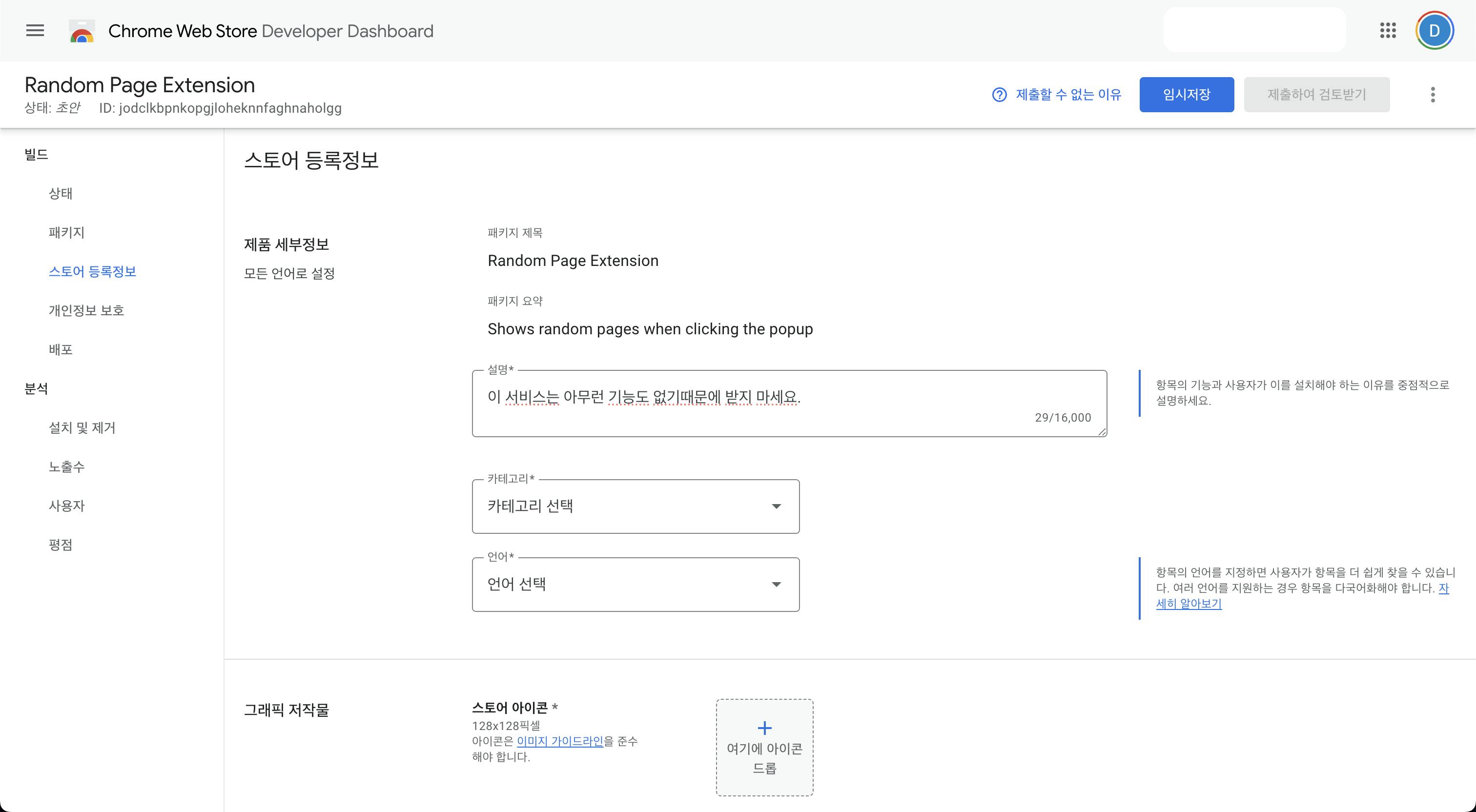Expand the 카테고리 선택 dropdown
Viewport: 1476px width, 812px height.
(635, 506)
